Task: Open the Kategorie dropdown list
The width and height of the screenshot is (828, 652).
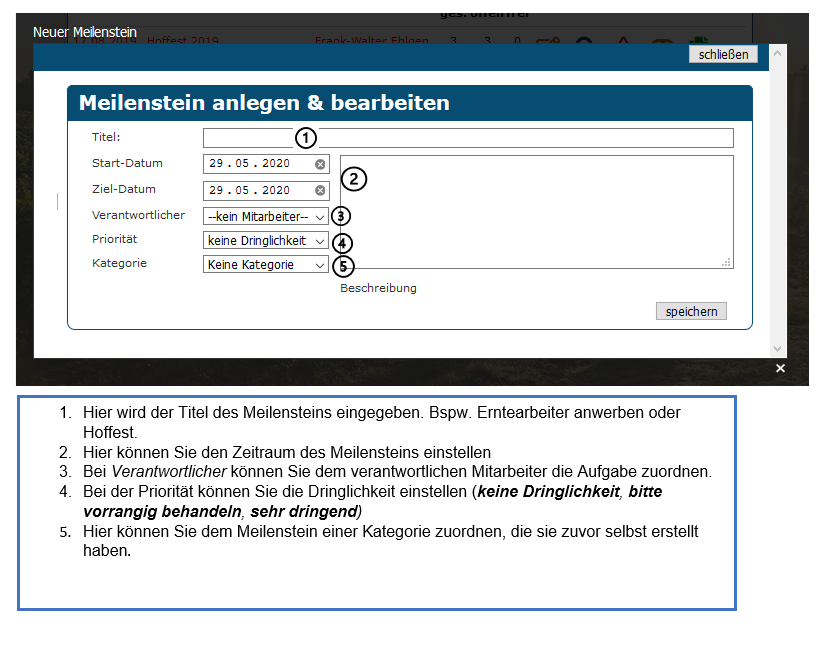Action: click(265, 265)
